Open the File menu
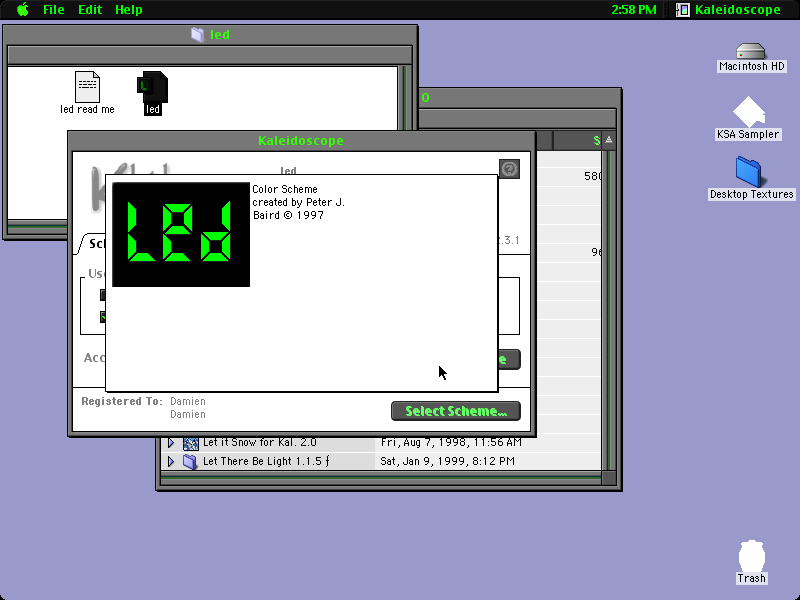The image size is (800, 600). pos(54,10)
